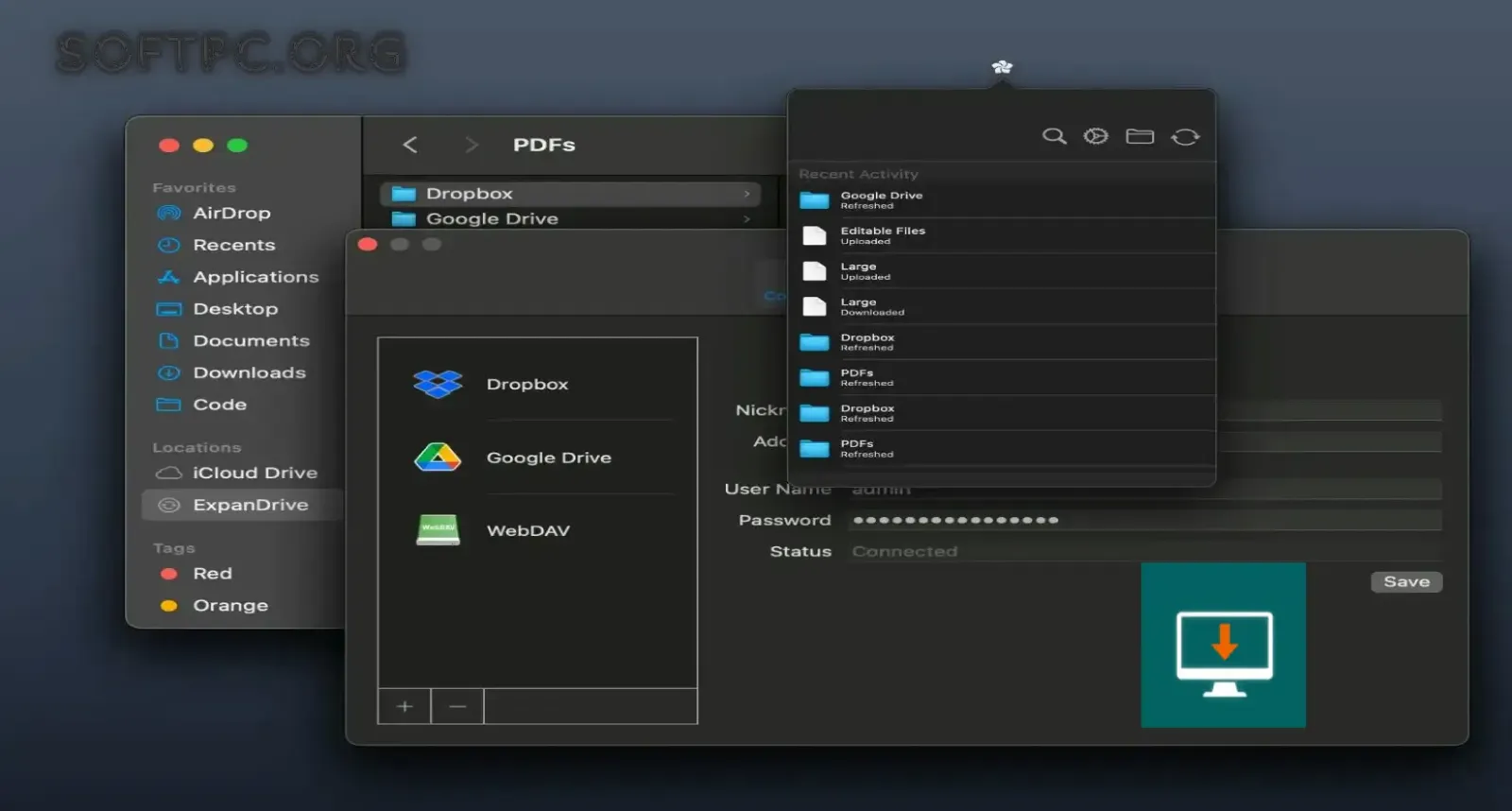This screenshot has width=1512, height=811.
Task: Click the PDFs title in Finder toolbar
Action: [544, 145]
